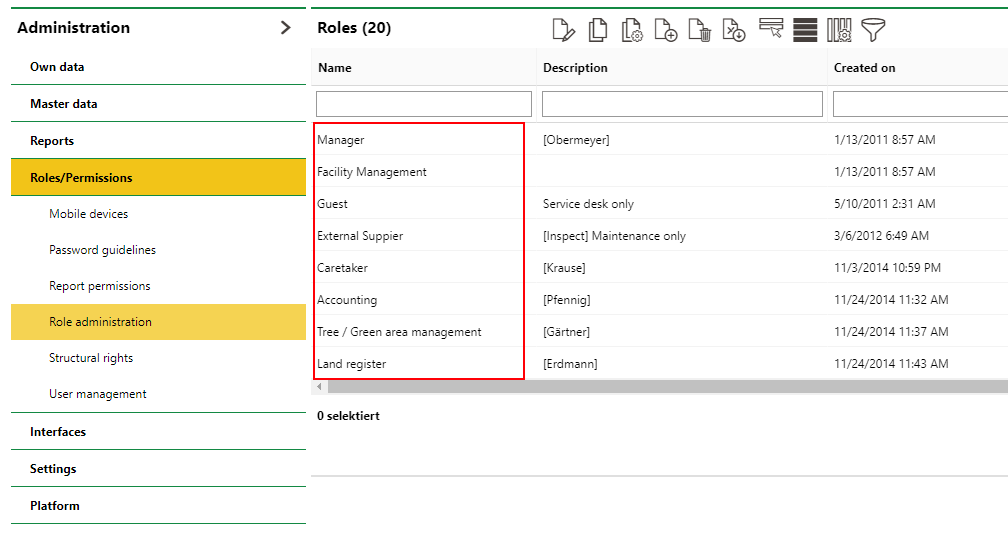Click the Description column filter field

pos(682,104)
